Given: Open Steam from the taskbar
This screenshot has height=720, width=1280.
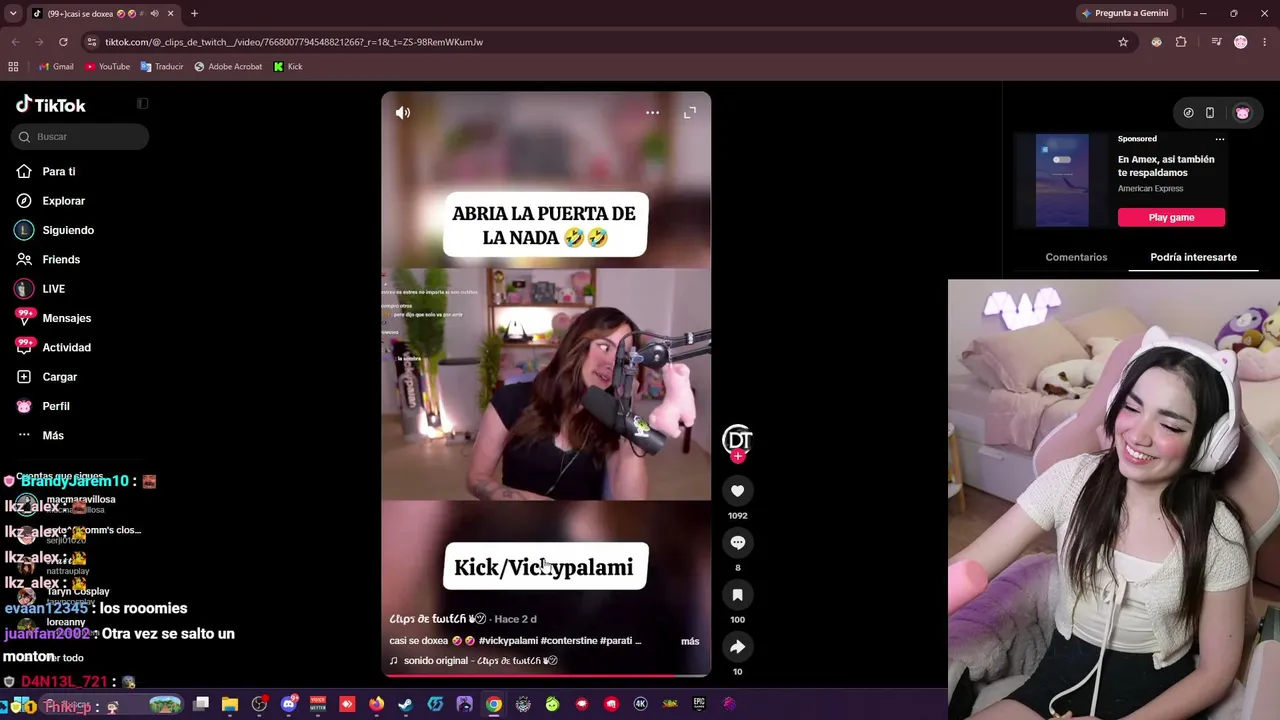Looking at the screenshot, I should click(405, 704).
